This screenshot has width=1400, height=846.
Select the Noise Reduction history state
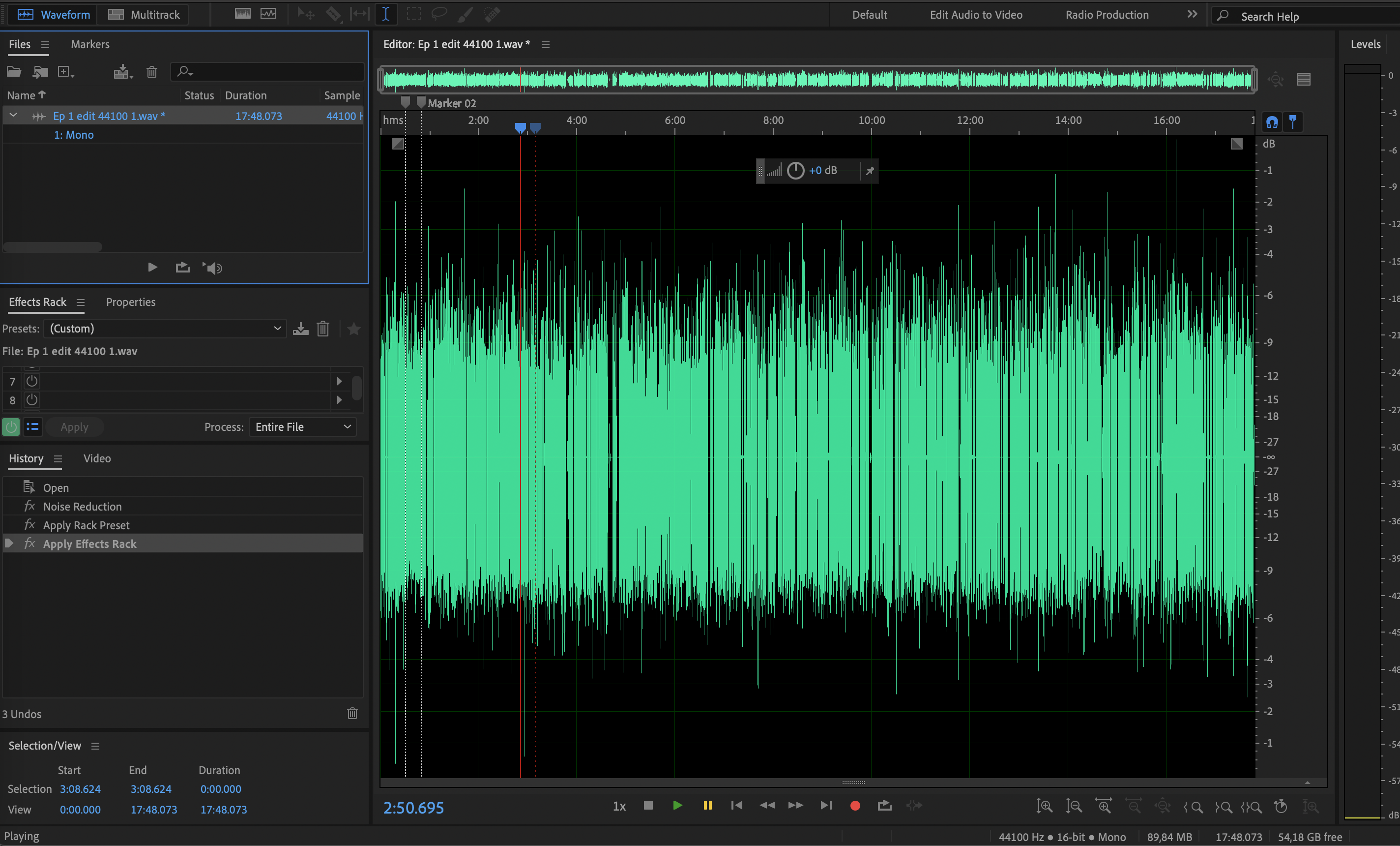point(183,506)
